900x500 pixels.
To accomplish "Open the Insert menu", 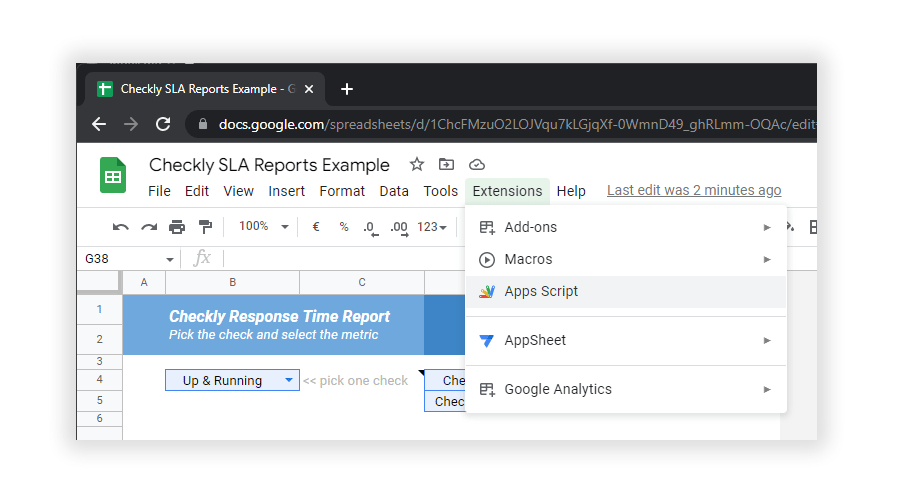I will (286, 191).
